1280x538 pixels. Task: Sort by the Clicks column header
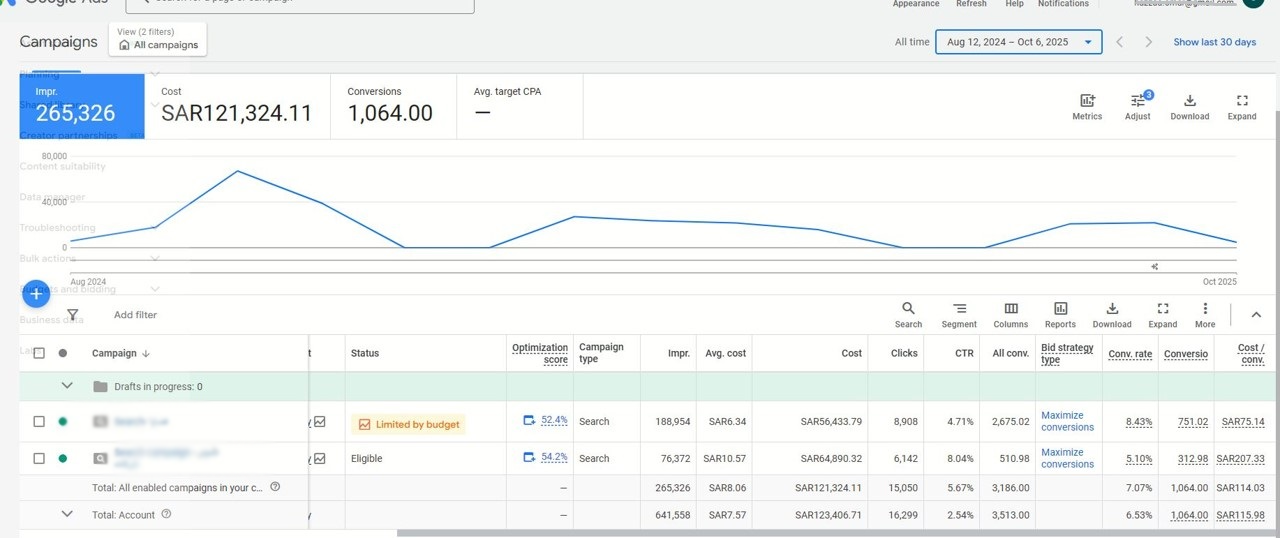[x=904, y=353]
